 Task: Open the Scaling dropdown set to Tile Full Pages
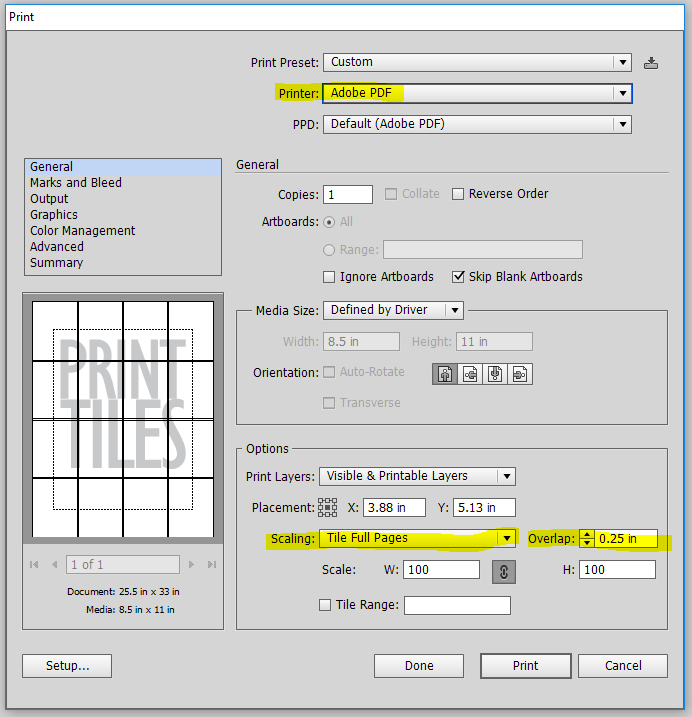417,538
